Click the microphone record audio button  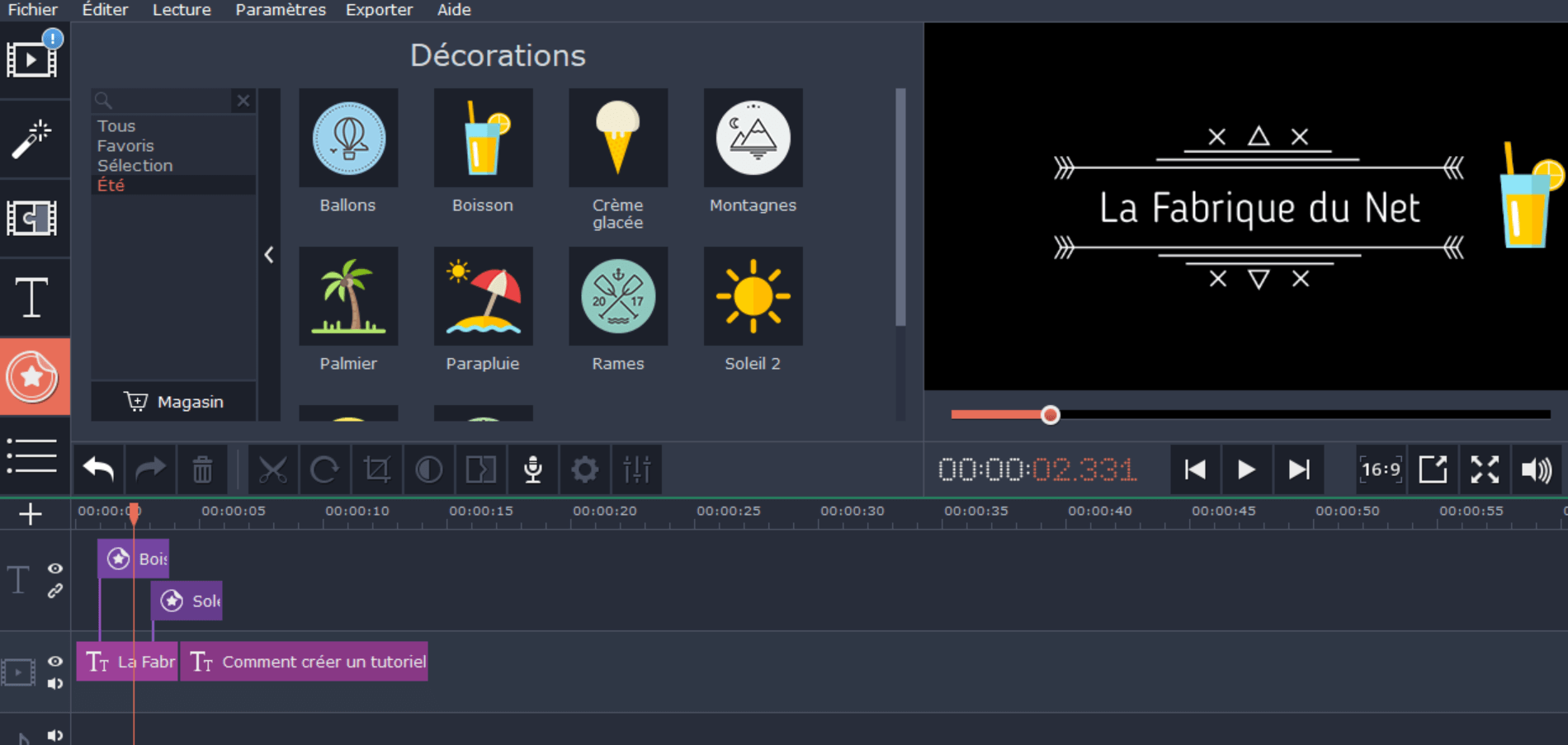533,470
